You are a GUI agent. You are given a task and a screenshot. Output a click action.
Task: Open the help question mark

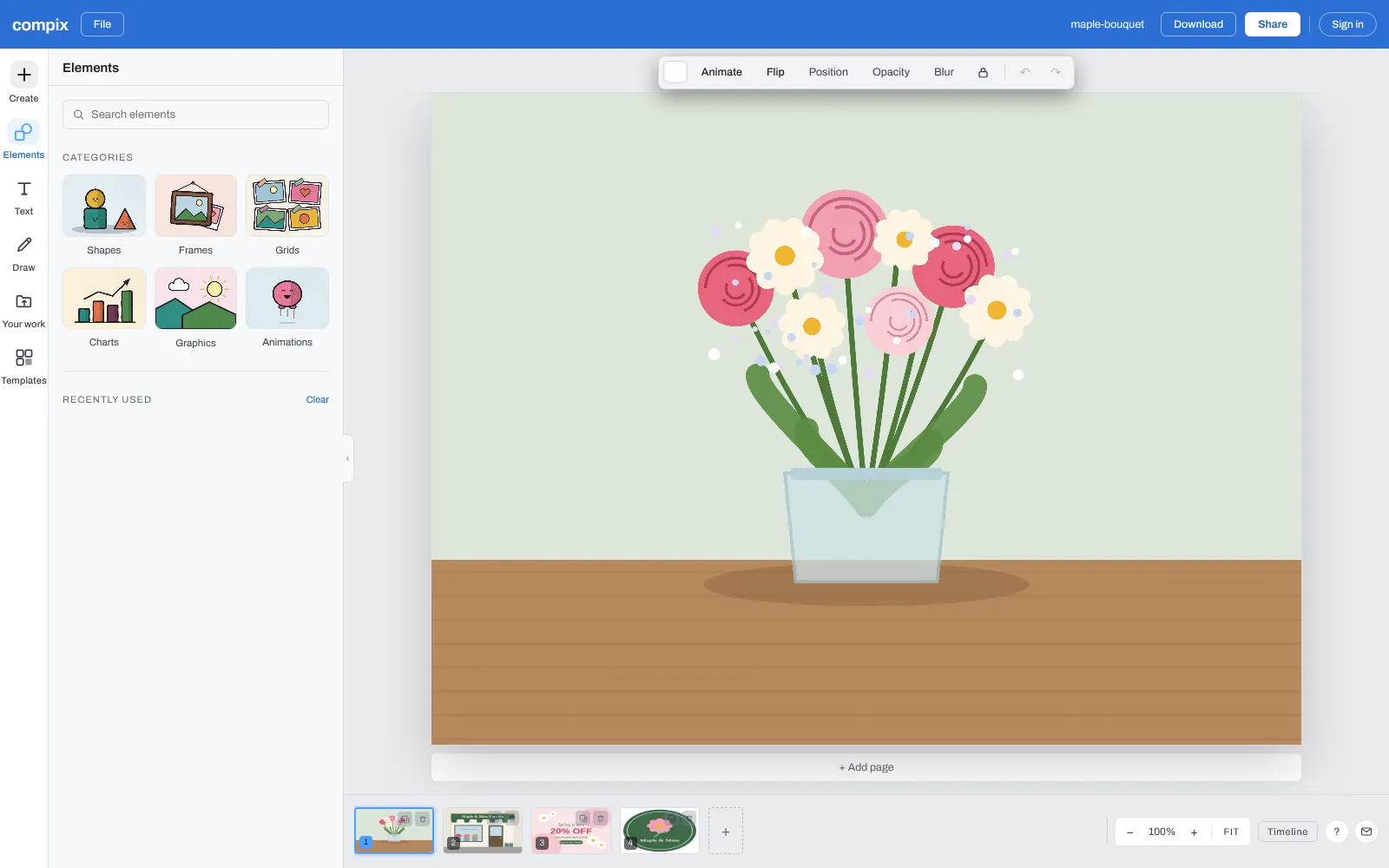[1337, 832]
